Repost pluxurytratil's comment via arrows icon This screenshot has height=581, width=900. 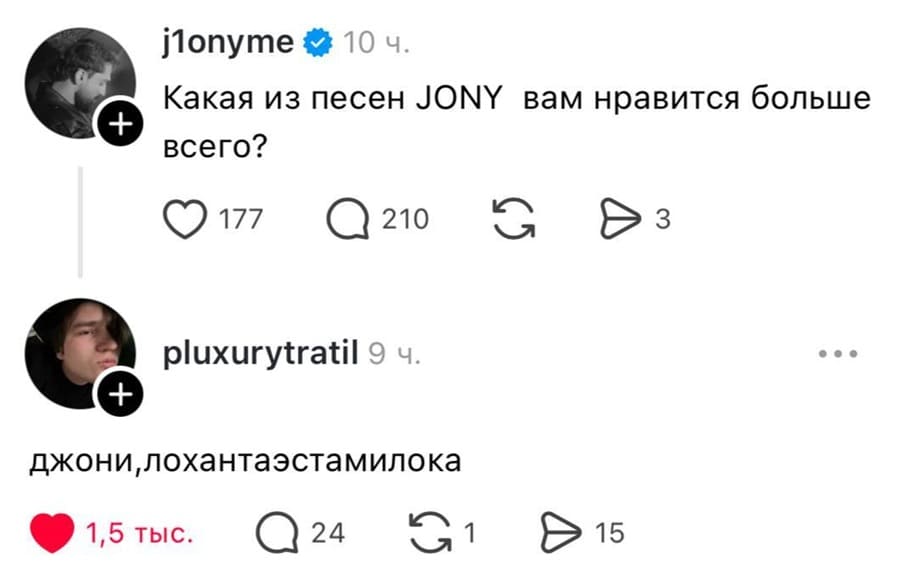430,532
